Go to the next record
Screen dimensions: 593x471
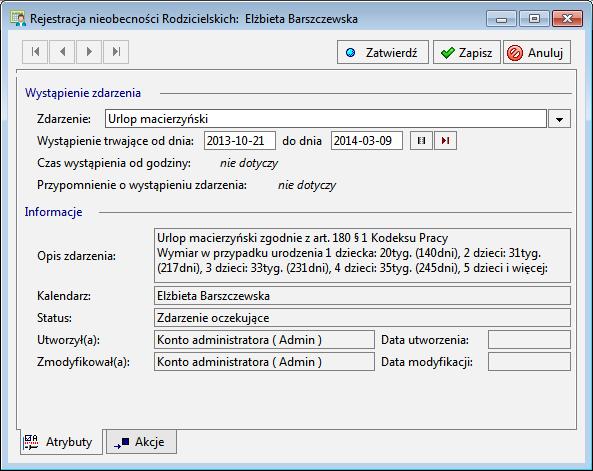[x=89, y=52]
